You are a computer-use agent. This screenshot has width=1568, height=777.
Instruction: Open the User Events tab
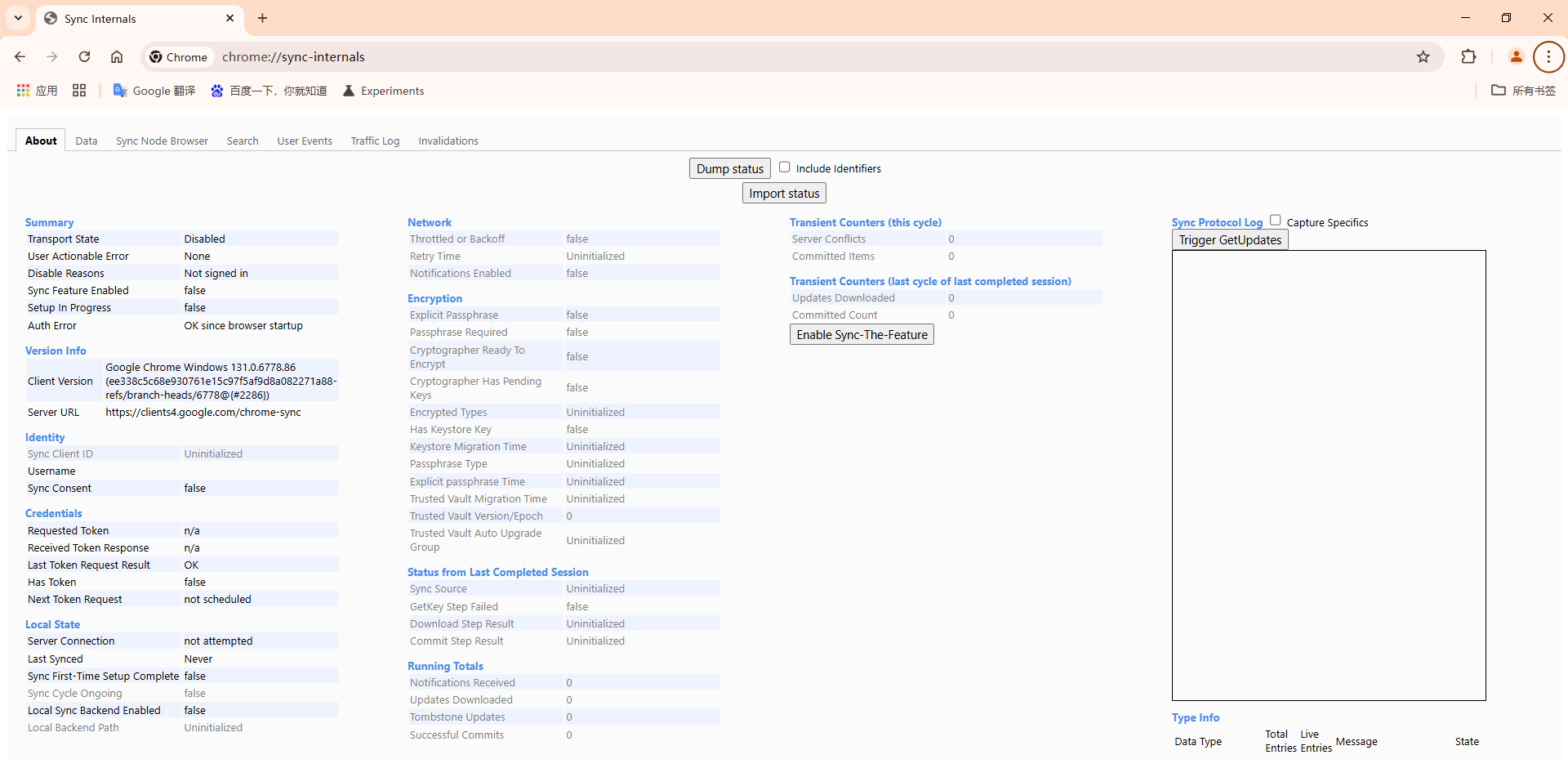pos(305,141)
